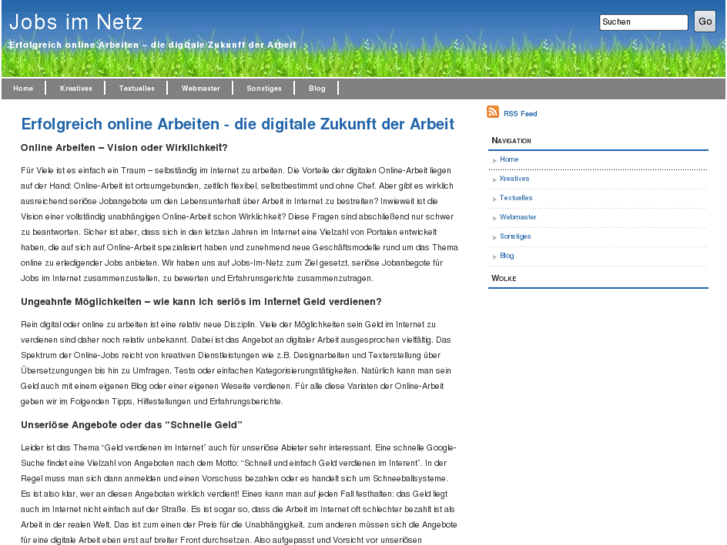Select Home in the sidebar navigation
Screen dimensions: 727x545
pos(509,159)
